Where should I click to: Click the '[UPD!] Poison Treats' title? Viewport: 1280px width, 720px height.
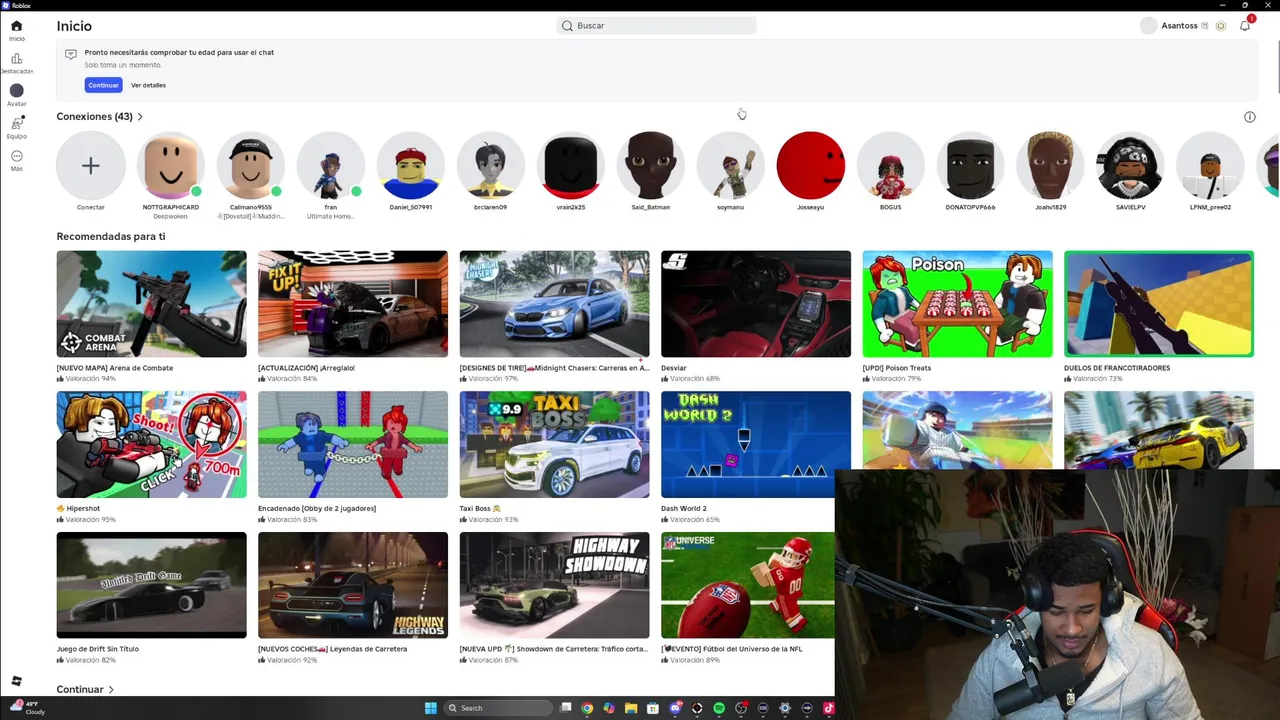897,368
